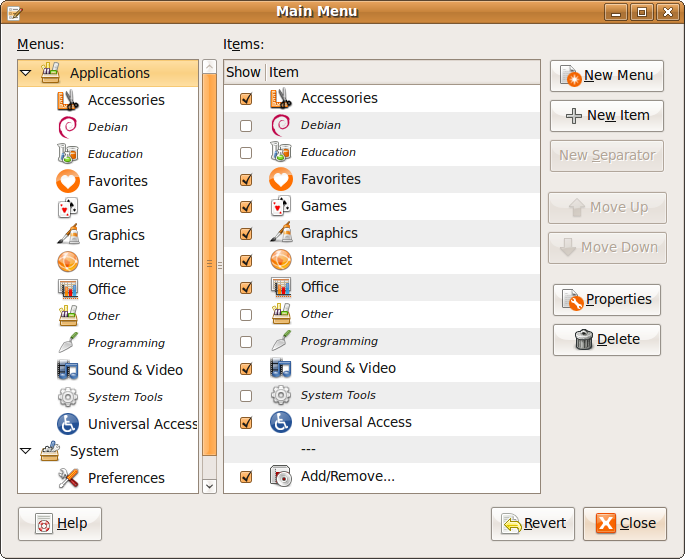Click the Games cards icon in Items list

tap(281, 206)
